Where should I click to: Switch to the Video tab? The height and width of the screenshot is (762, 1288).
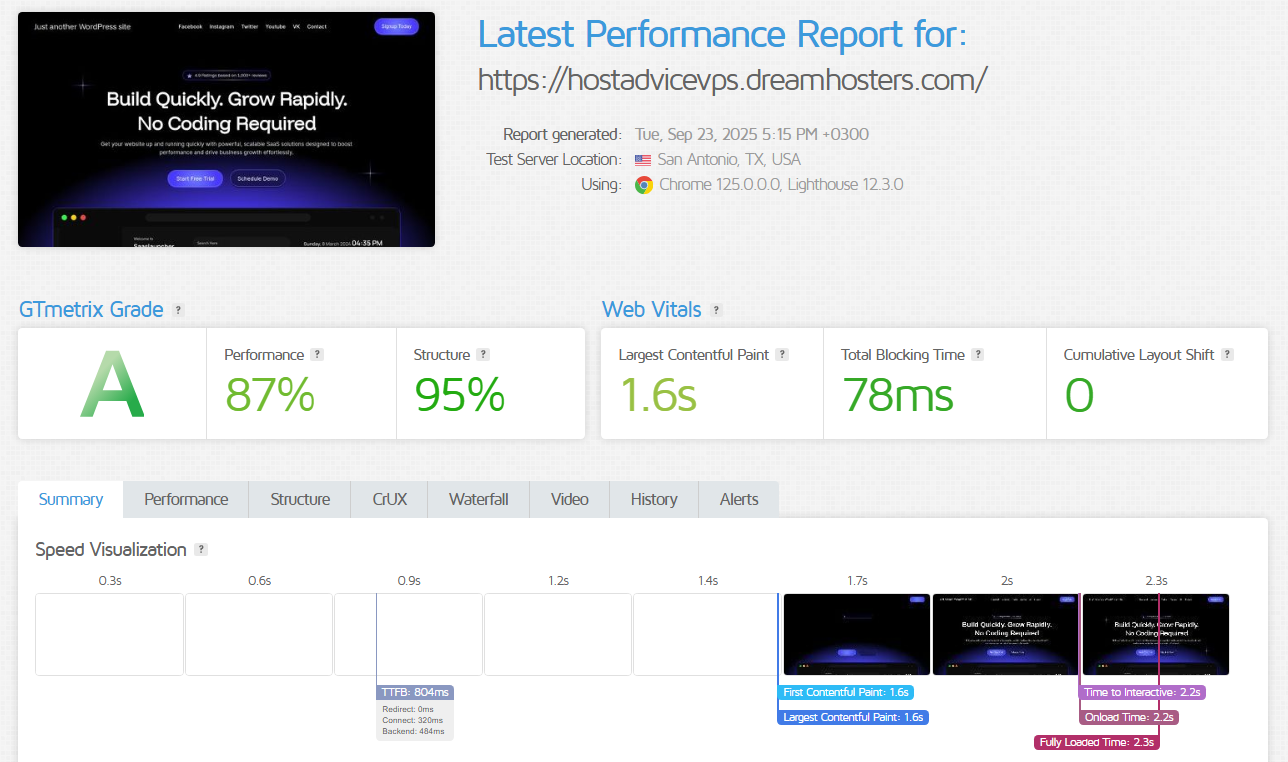click(570, 499)
